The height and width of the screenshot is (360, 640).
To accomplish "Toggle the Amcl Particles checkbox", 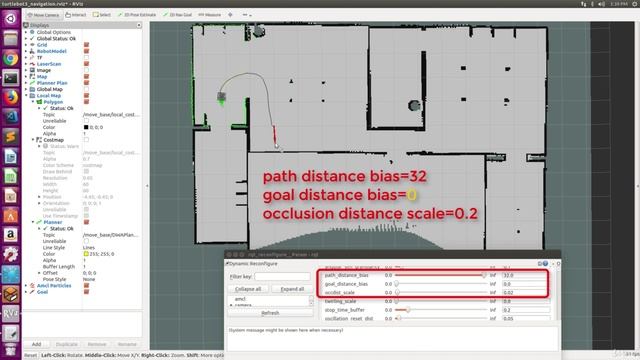I will 87,286.
